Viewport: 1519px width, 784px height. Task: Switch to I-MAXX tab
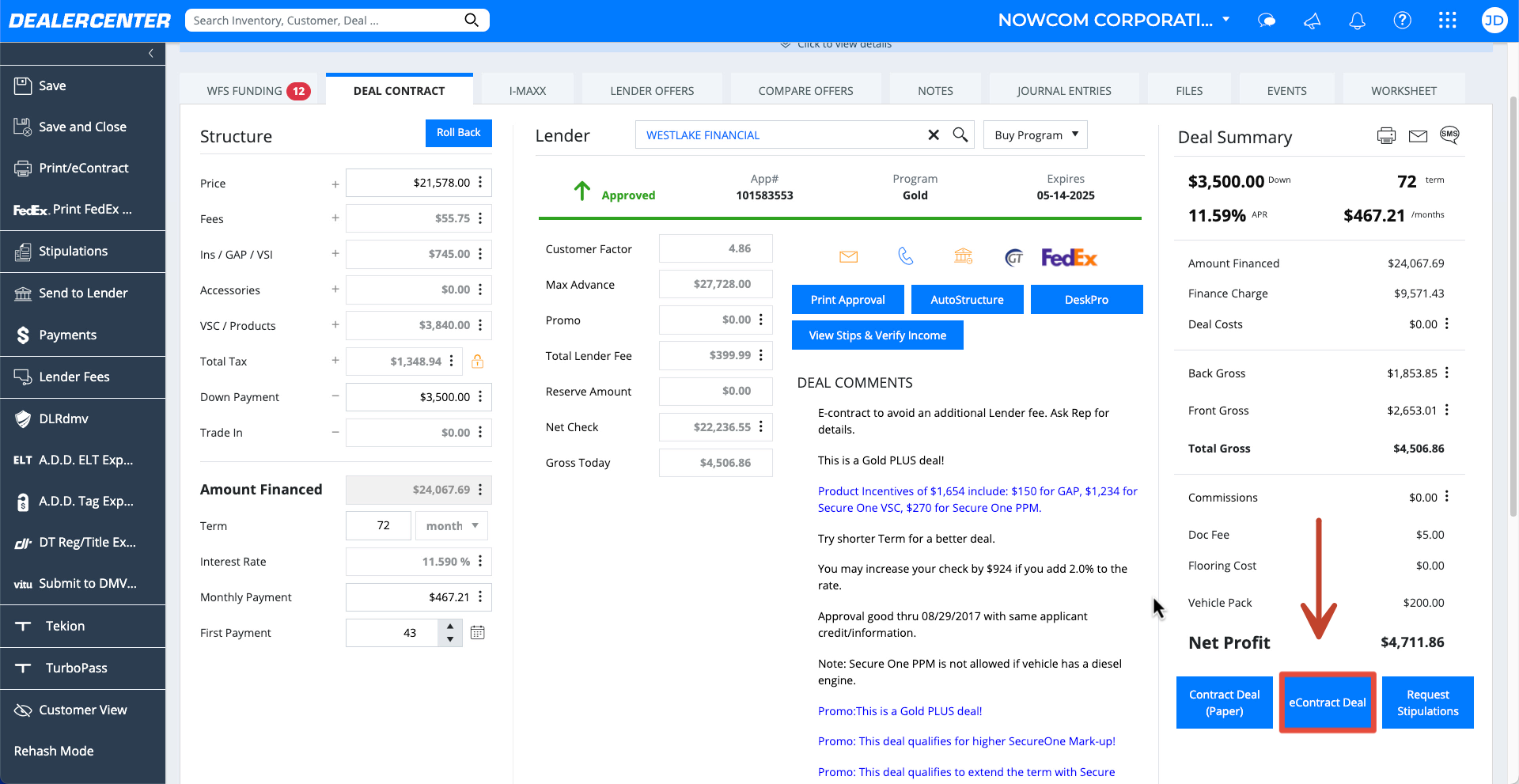tap(528, 90)
